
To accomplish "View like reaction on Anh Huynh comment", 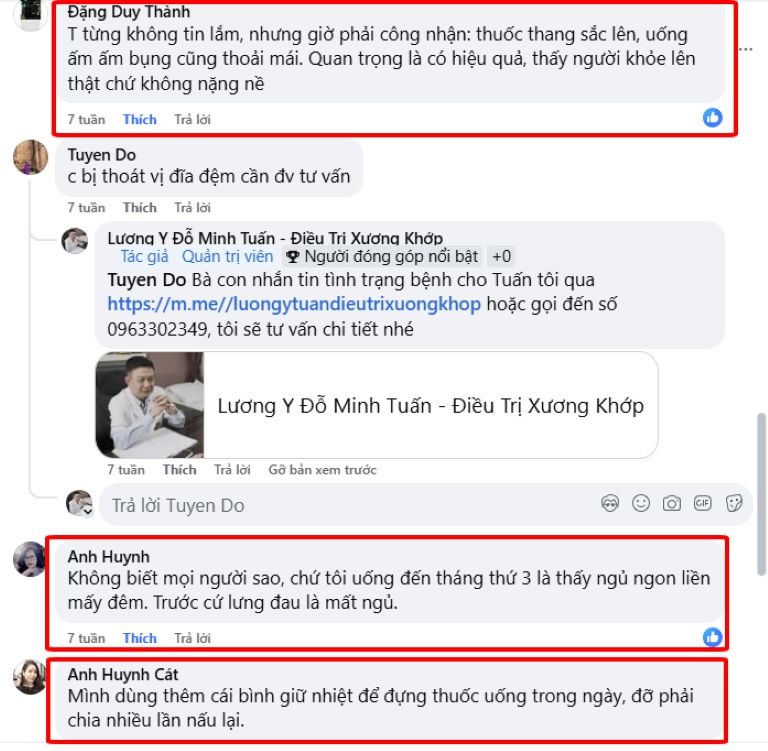I will (x=712, y=637).
